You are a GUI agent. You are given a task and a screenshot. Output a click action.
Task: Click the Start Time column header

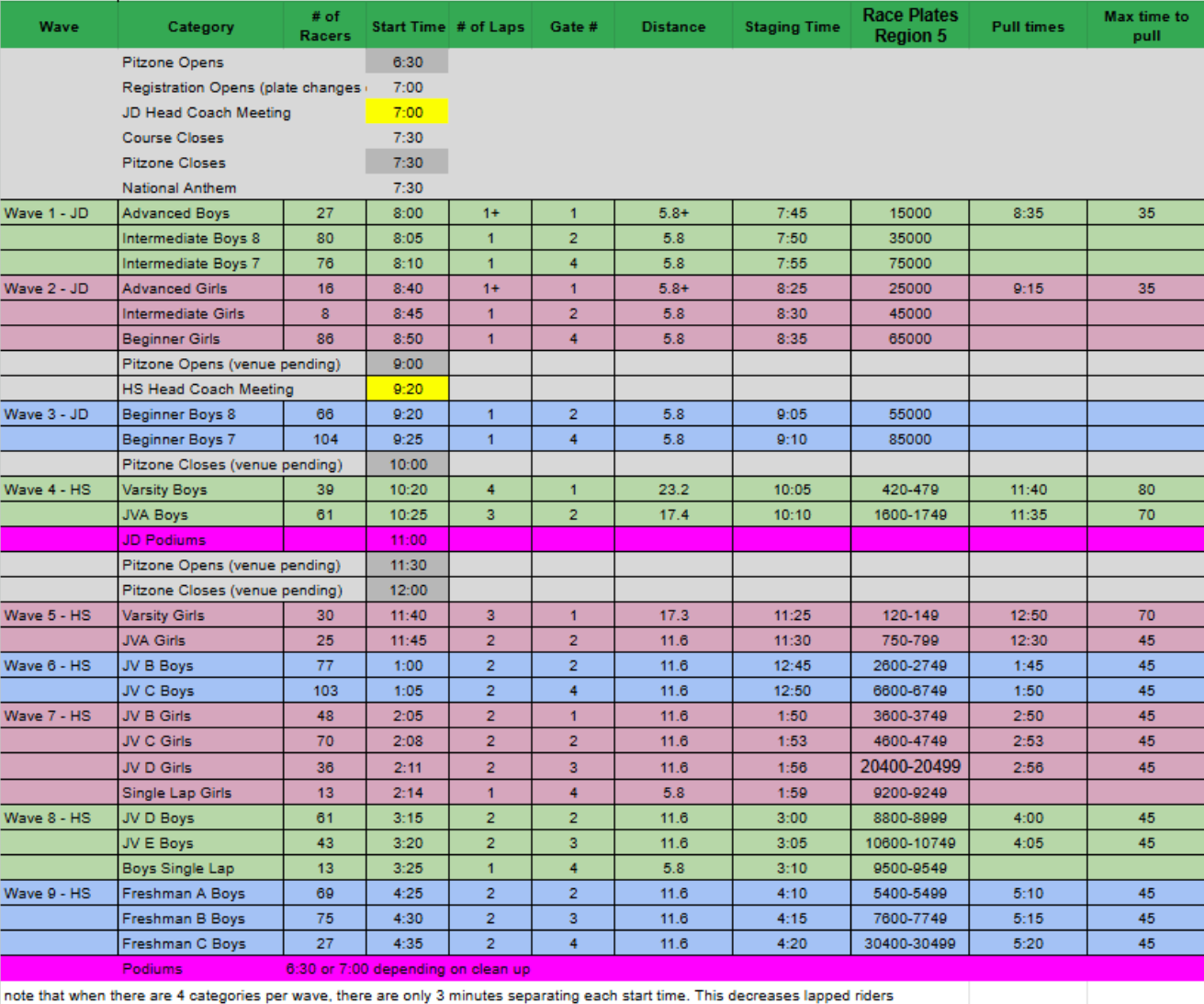click(x=408, y=26)
